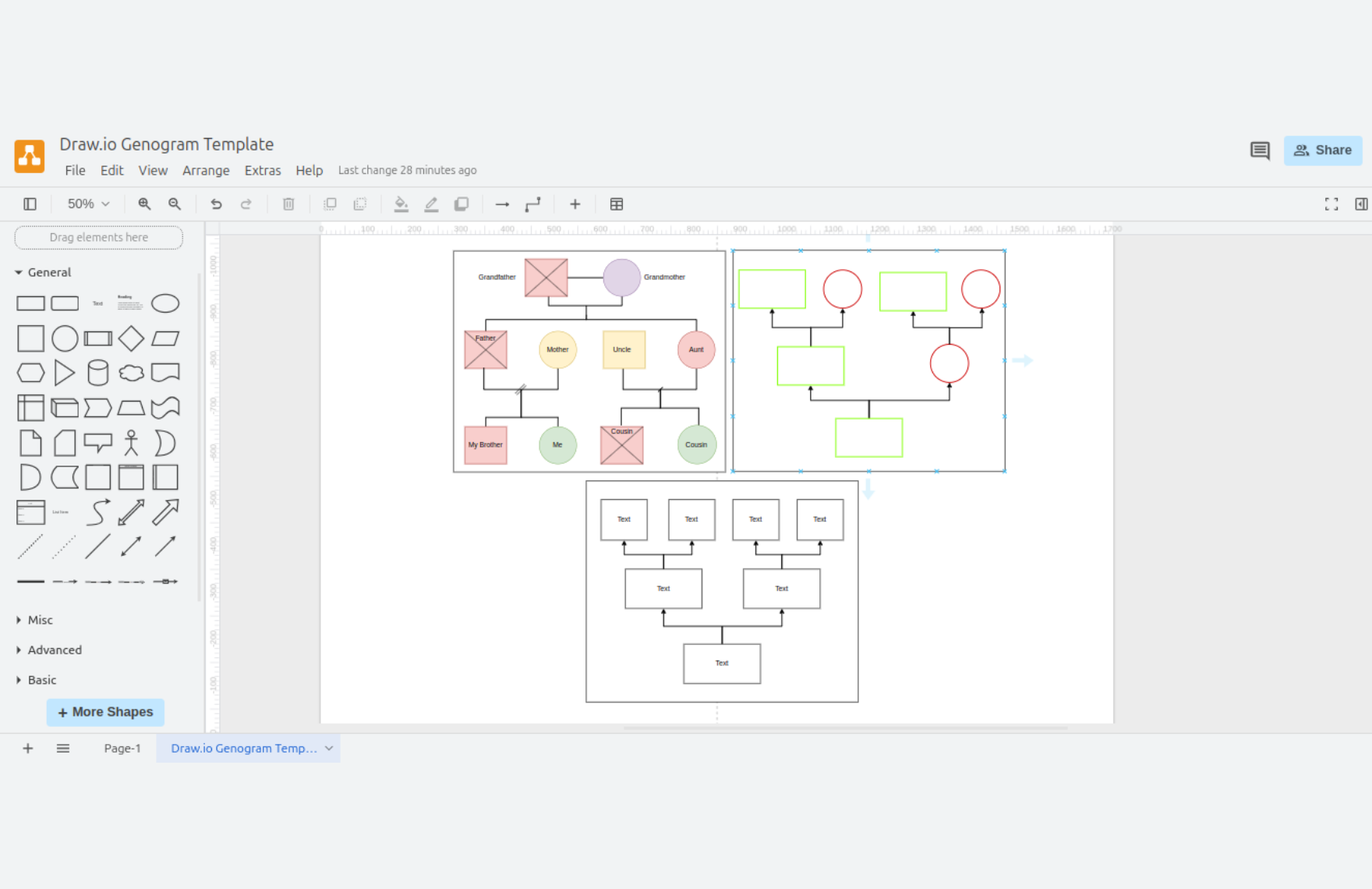Select the bidirectional arrow line shape
The width and height of the screenshot is (1372, 889).
tap(131, 547)
